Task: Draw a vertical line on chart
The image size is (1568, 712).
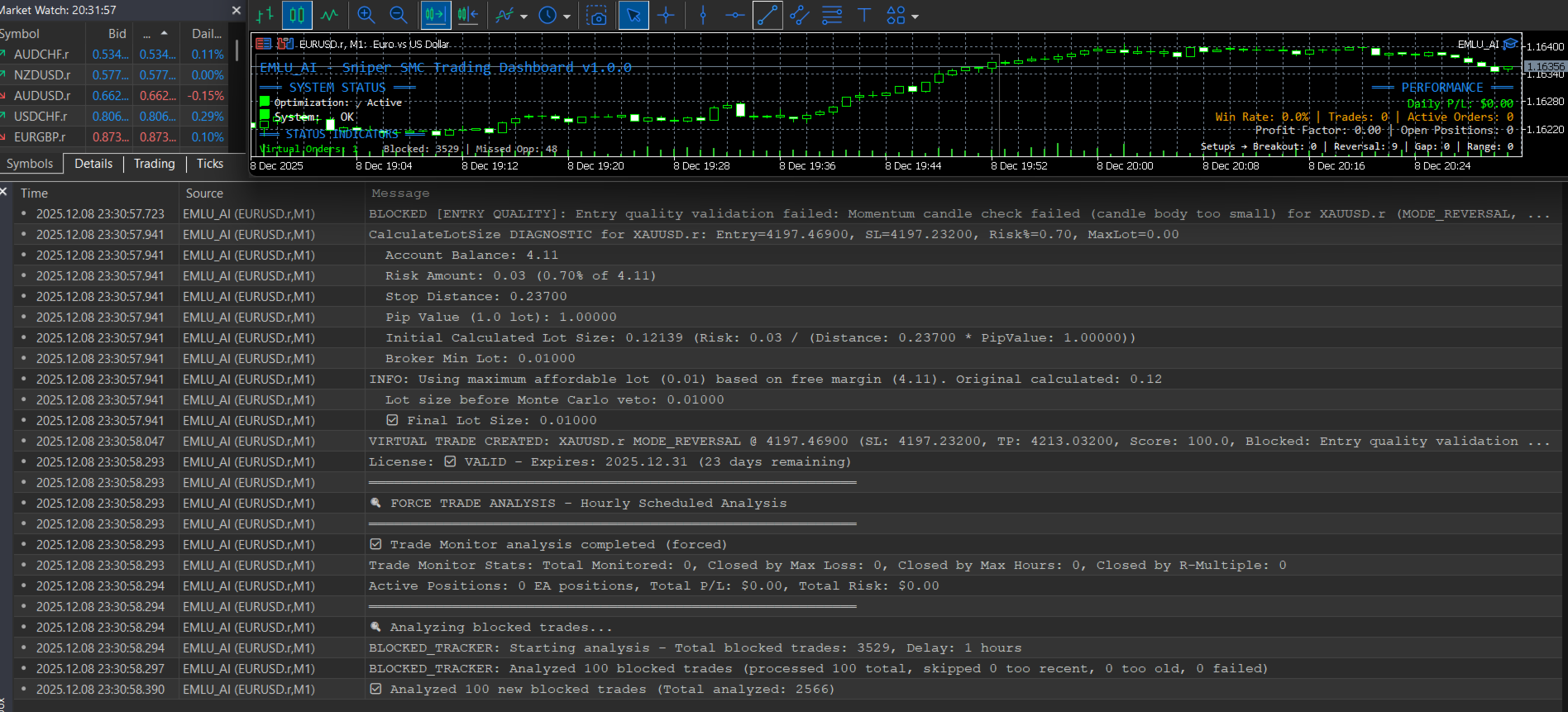Action: tap(703, 15)
